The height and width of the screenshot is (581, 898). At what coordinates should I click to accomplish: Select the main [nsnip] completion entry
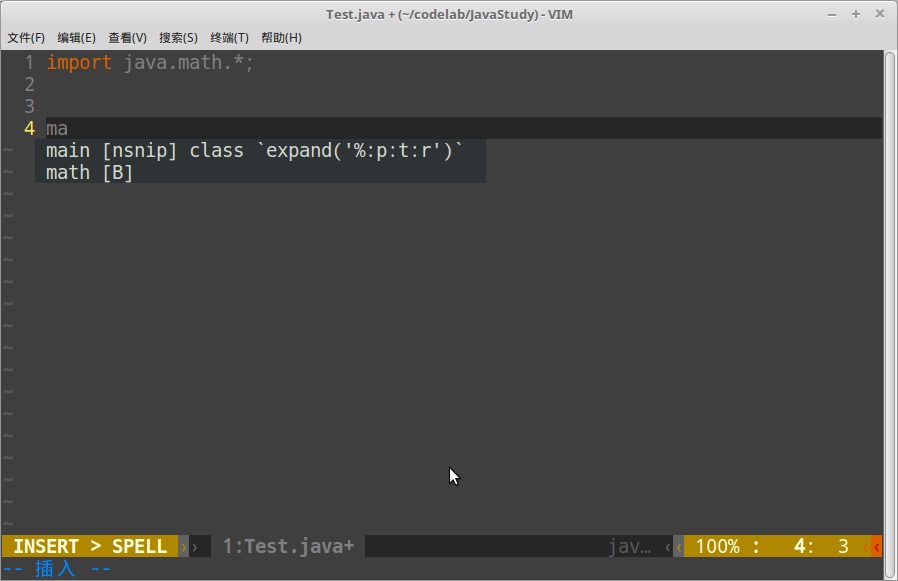(x=260, y=151)
